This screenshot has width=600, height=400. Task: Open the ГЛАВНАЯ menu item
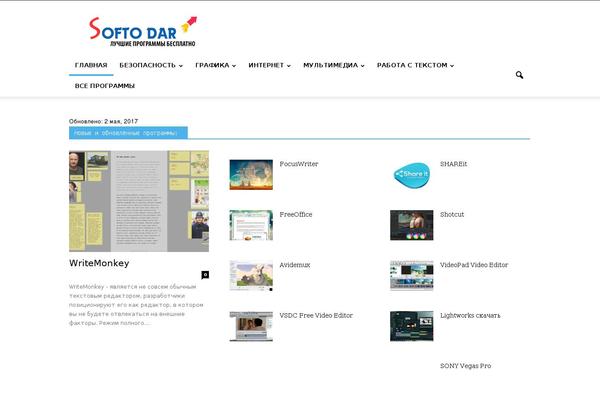tap(91, 65)
